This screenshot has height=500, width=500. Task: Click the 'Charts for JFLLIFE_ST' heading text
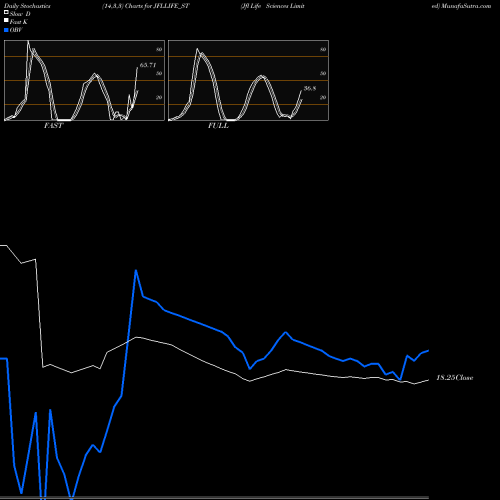click(157, 6)
